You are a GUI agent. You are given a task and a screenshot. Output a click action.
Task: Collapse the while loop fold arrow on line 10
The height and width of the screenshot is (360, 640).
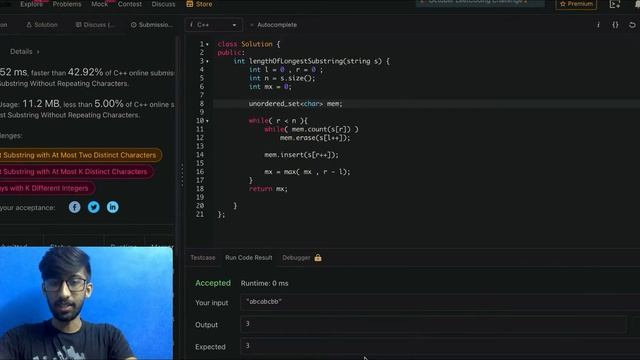coord(207,121)
